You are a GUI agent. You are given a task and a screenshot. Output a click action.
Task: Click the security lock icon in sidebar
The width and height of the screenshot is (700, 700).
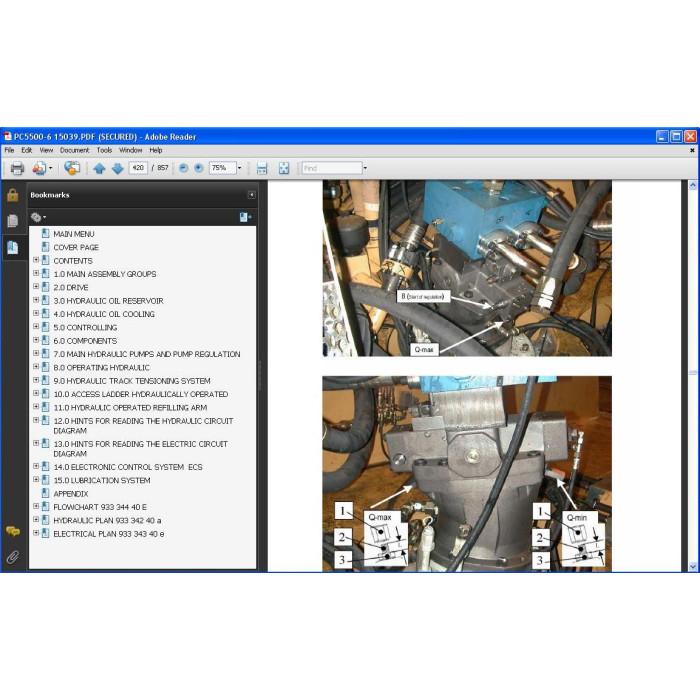point(12,195)
